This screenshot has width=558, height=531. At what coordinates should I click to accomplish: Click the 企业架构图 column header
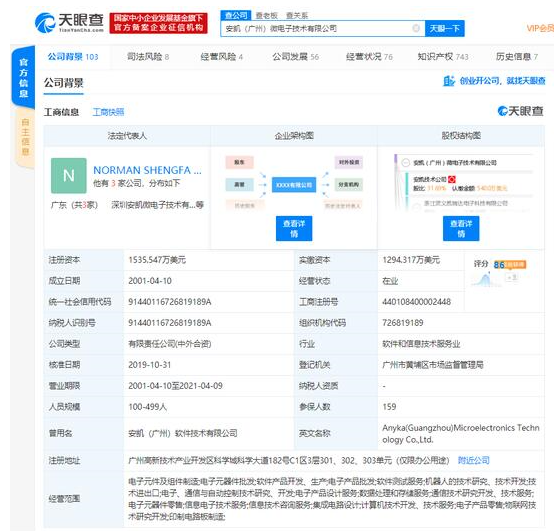[x=294, y=136]
